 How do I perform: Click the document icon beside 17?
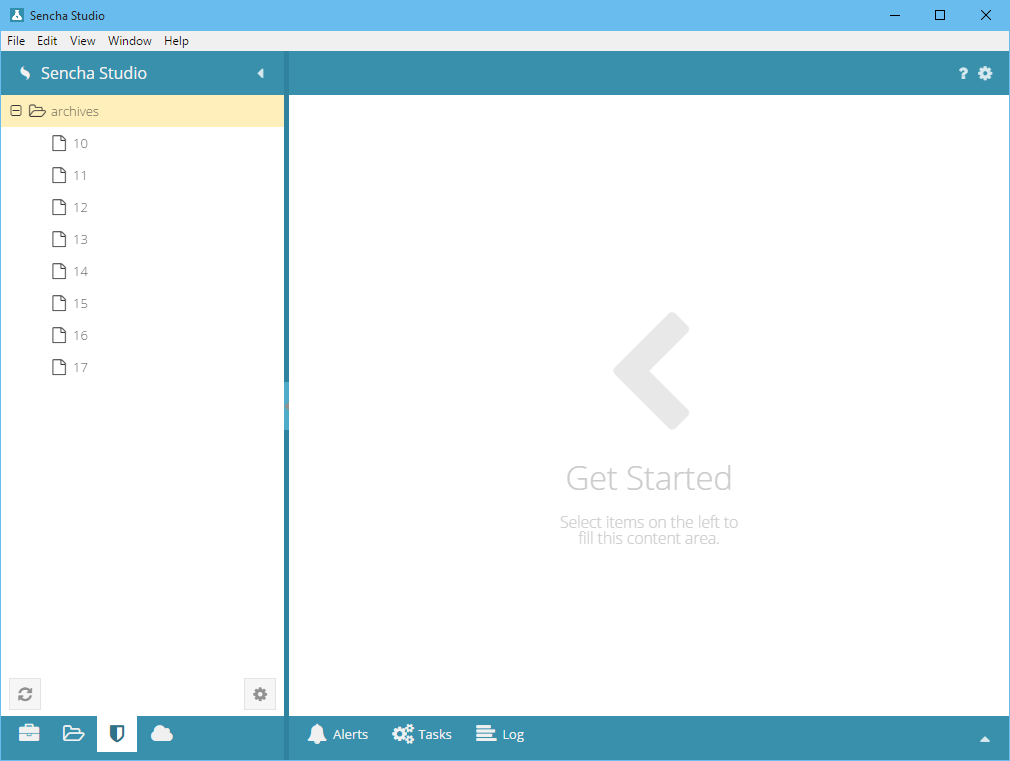(x=59, y=367)
